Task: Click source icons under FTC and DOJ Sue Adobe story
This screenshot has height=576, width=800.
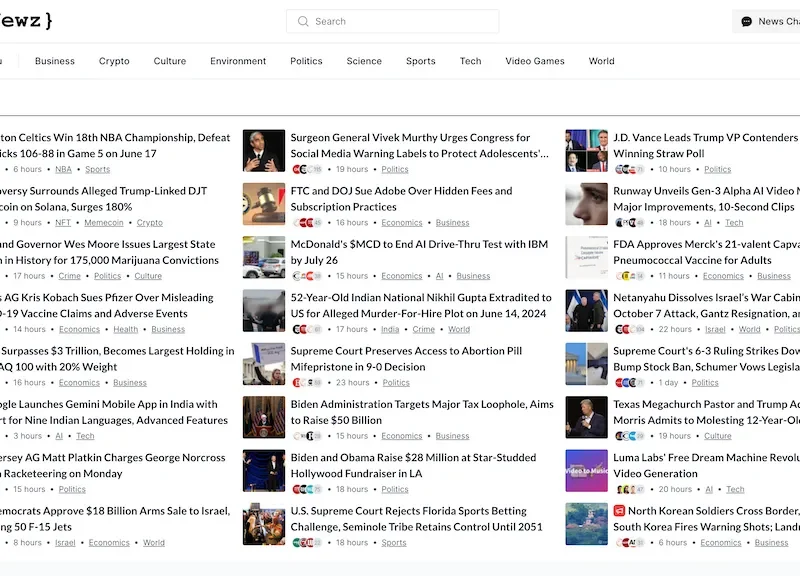Action: 307,223
